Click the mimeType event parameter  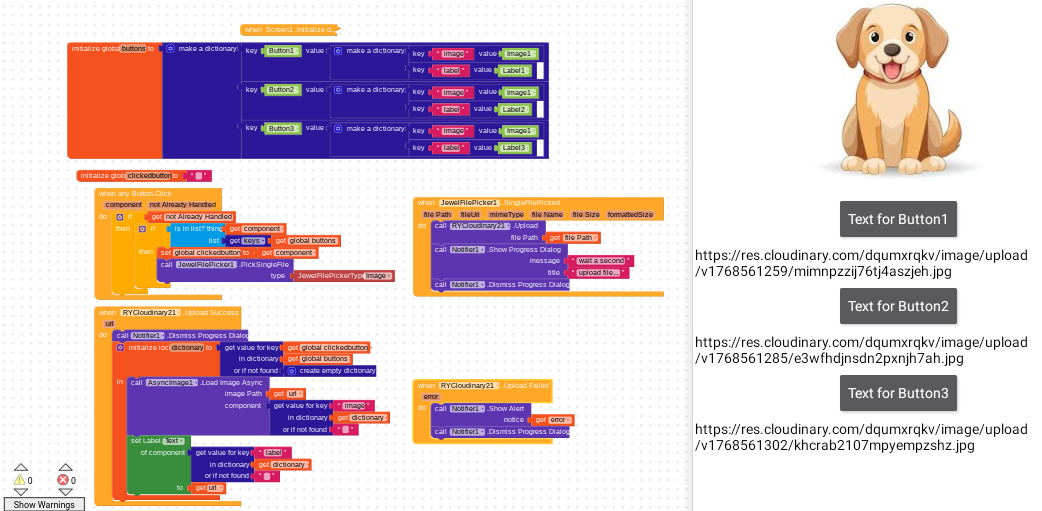pyautogui.click(x=506, y=215)
